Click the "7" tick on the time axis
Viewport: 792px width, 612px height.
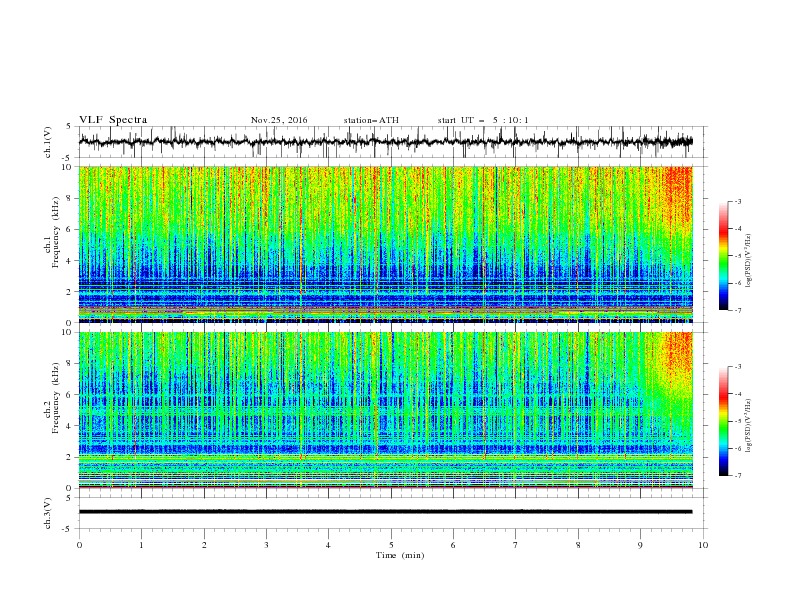click(516, 545)
